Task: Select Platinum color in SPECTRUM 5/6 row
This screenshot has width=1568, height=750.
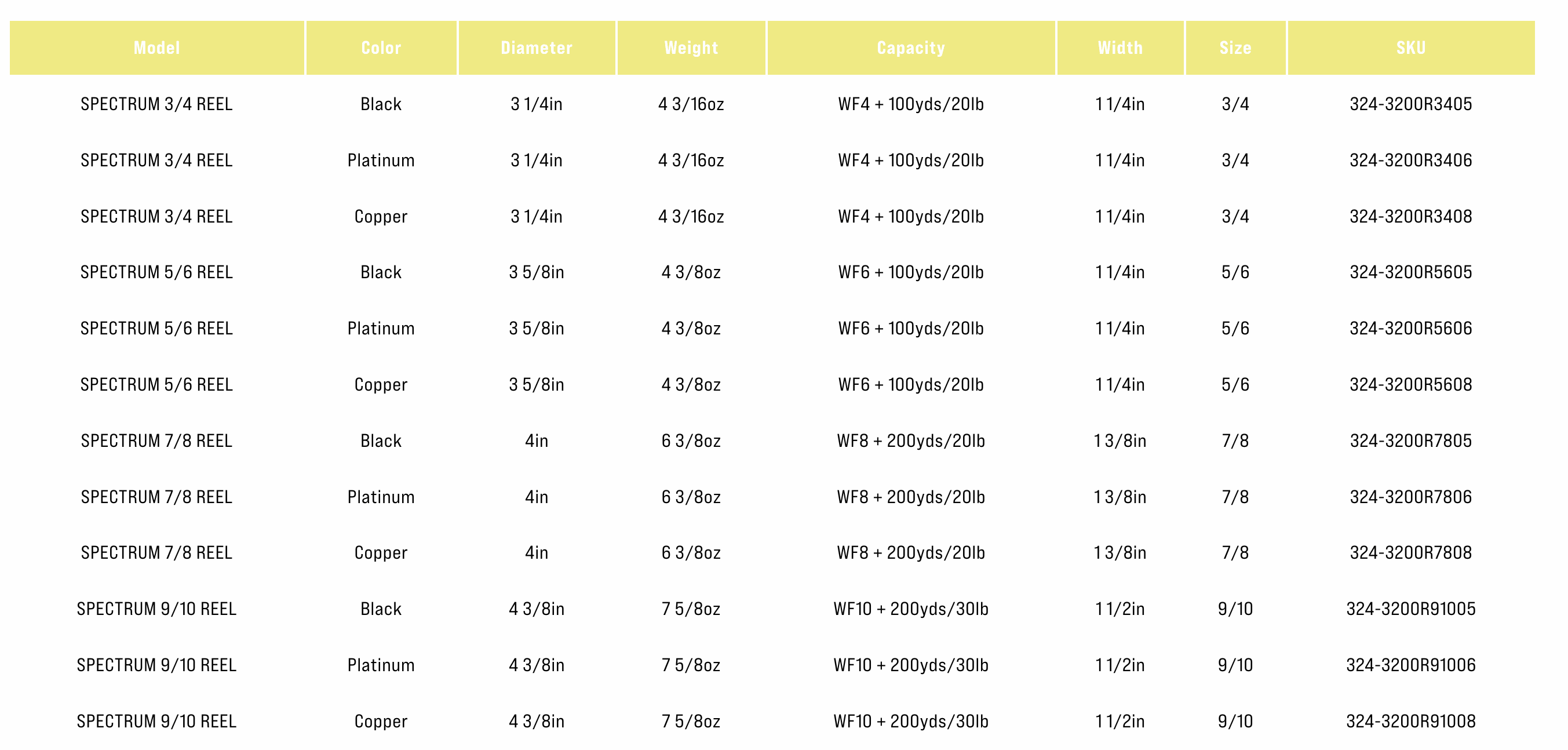Action: coord(381,329)
